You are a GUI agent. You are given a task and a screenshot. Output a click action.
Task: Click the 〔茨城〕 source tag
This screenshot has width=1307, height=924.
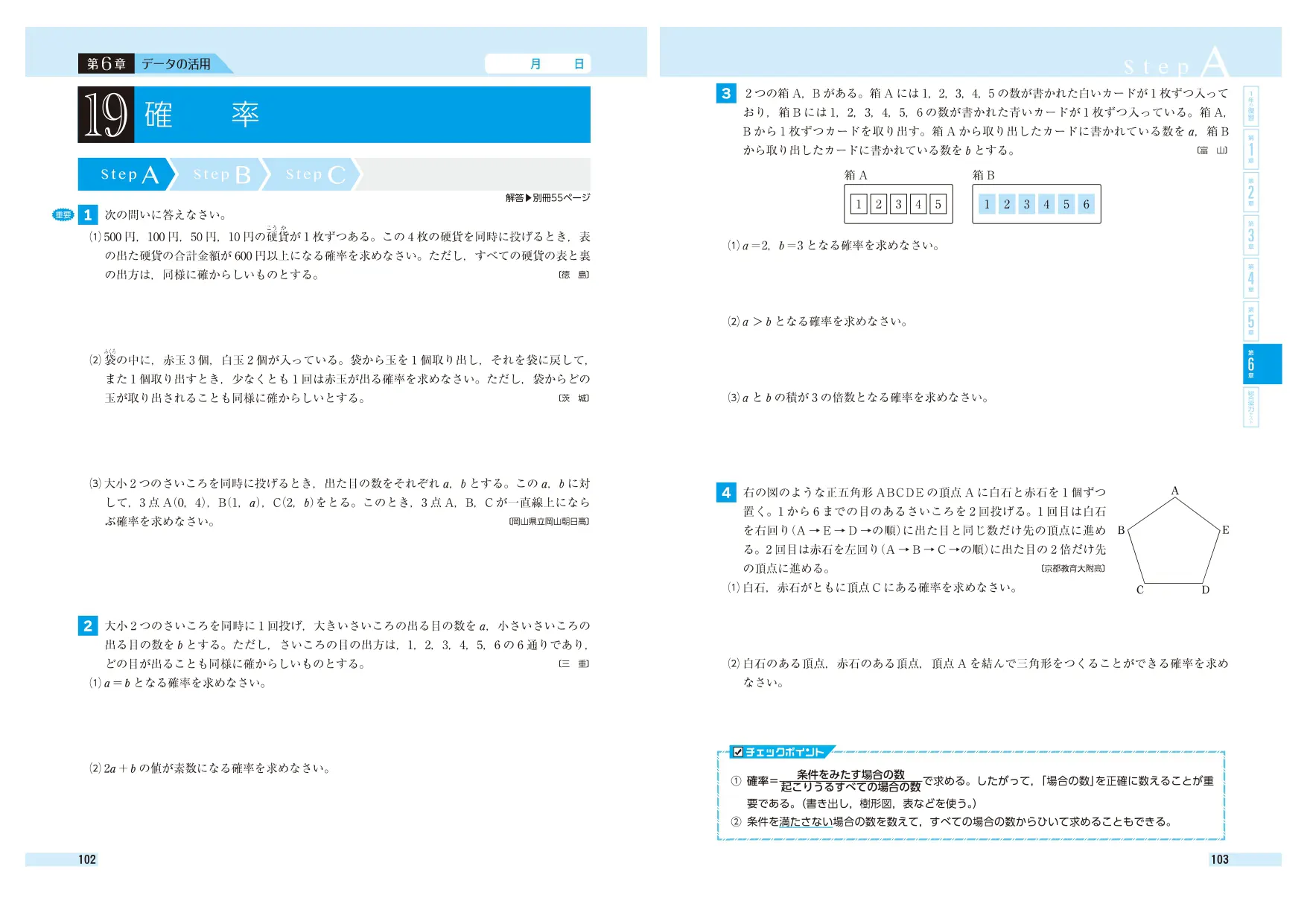pyautogui.click(x=574, y=398)
